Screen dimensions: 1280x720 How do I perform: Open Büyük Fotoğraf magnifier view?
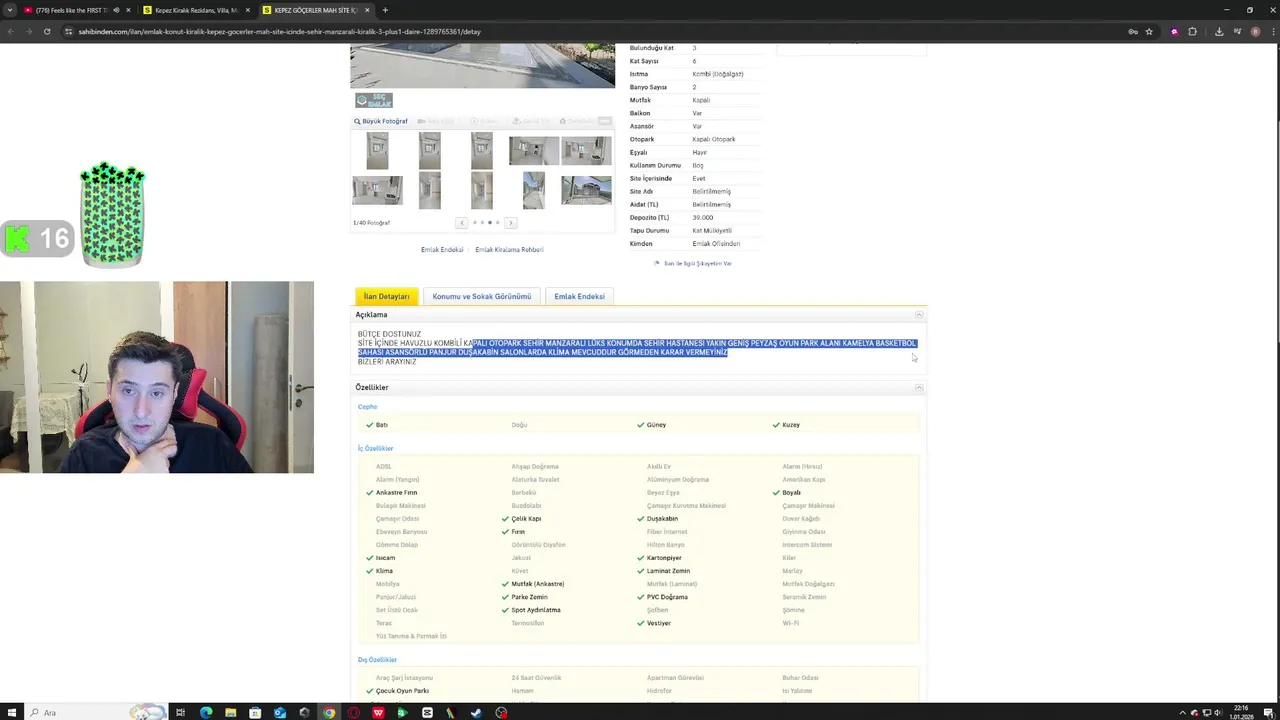point(380,121)
